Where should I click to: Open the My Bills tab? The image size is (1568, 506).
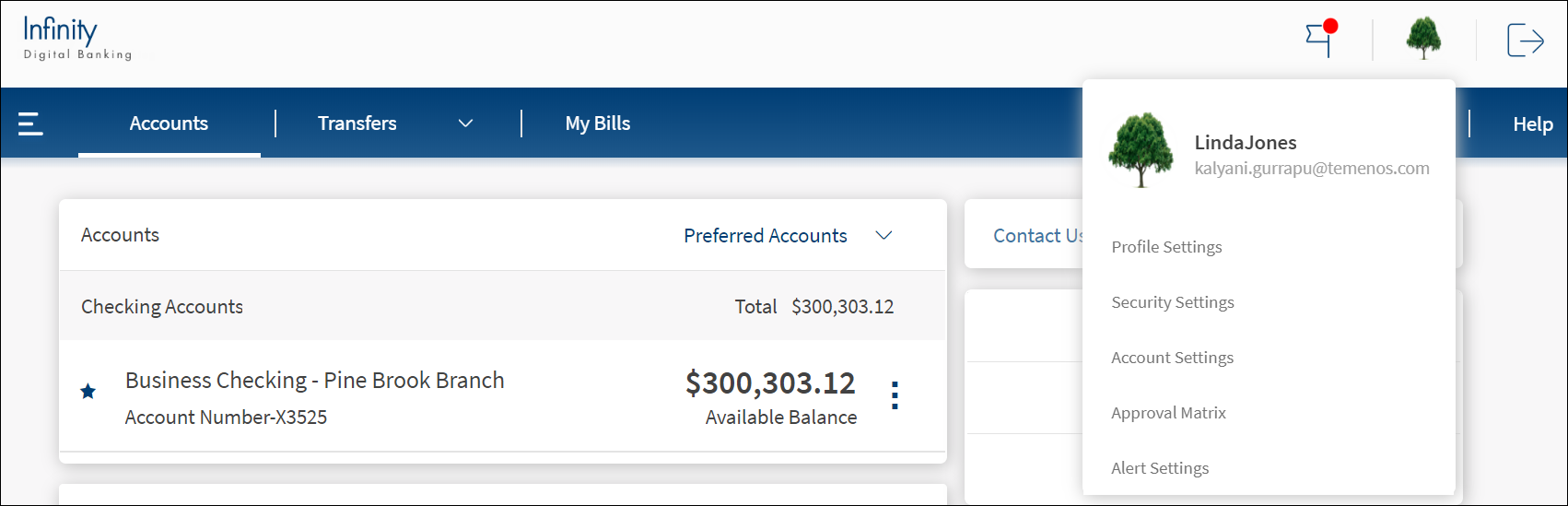coord(598,124)
